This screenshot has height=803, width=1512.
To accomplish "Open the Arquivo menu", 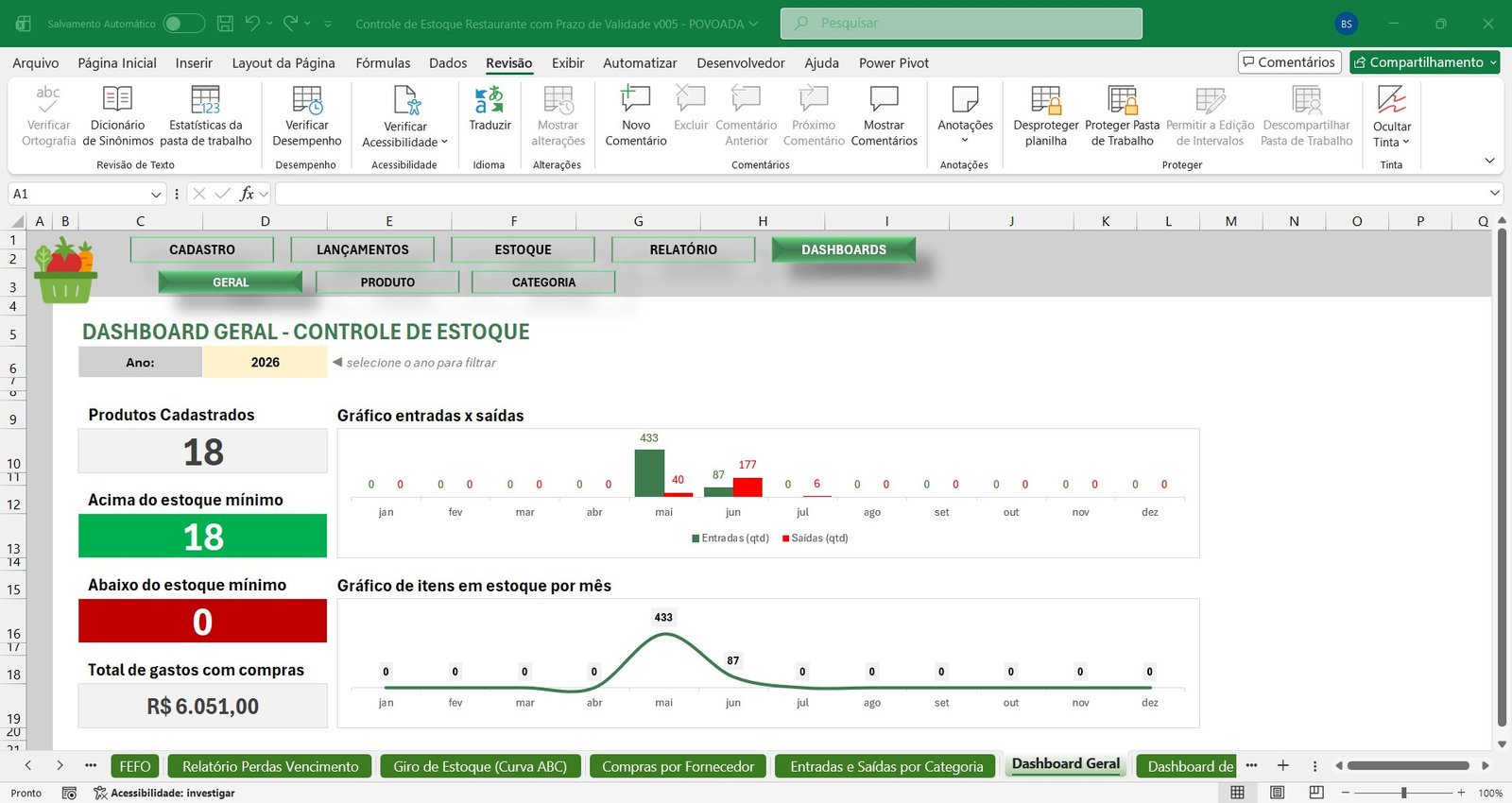I will [36, 62].
